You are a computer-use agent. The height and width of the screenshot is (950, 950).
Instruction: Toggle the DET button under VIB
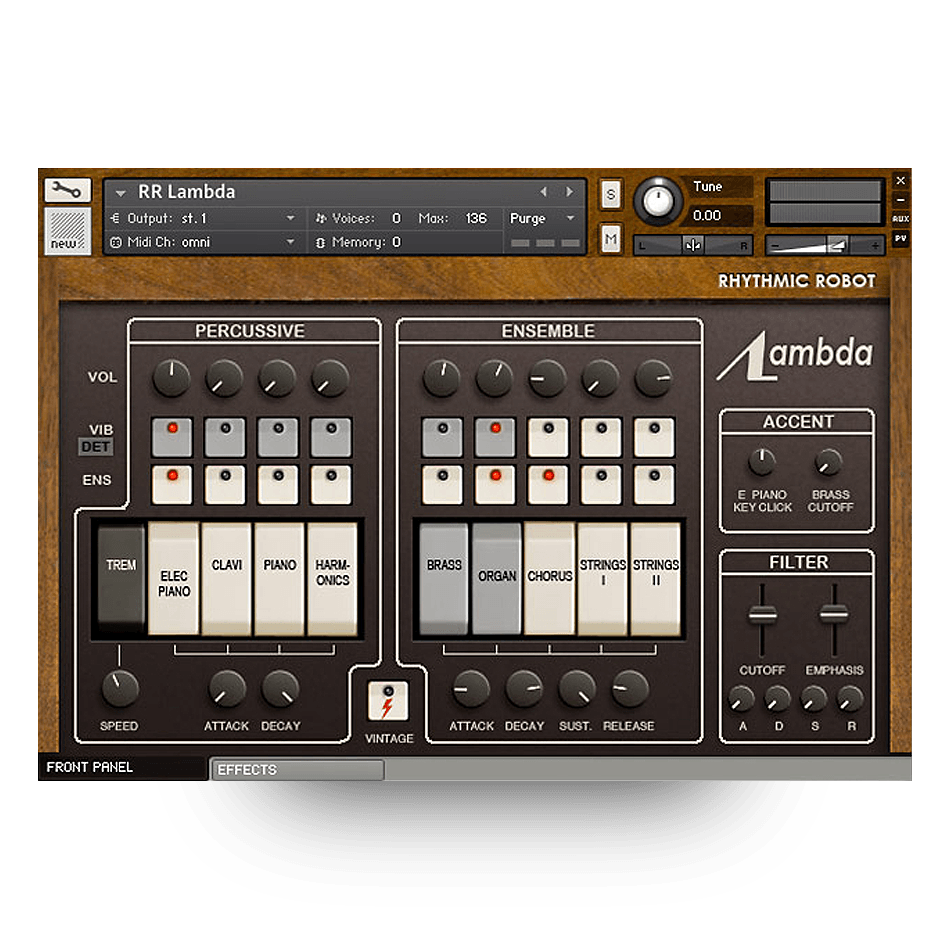click(96, 447)
